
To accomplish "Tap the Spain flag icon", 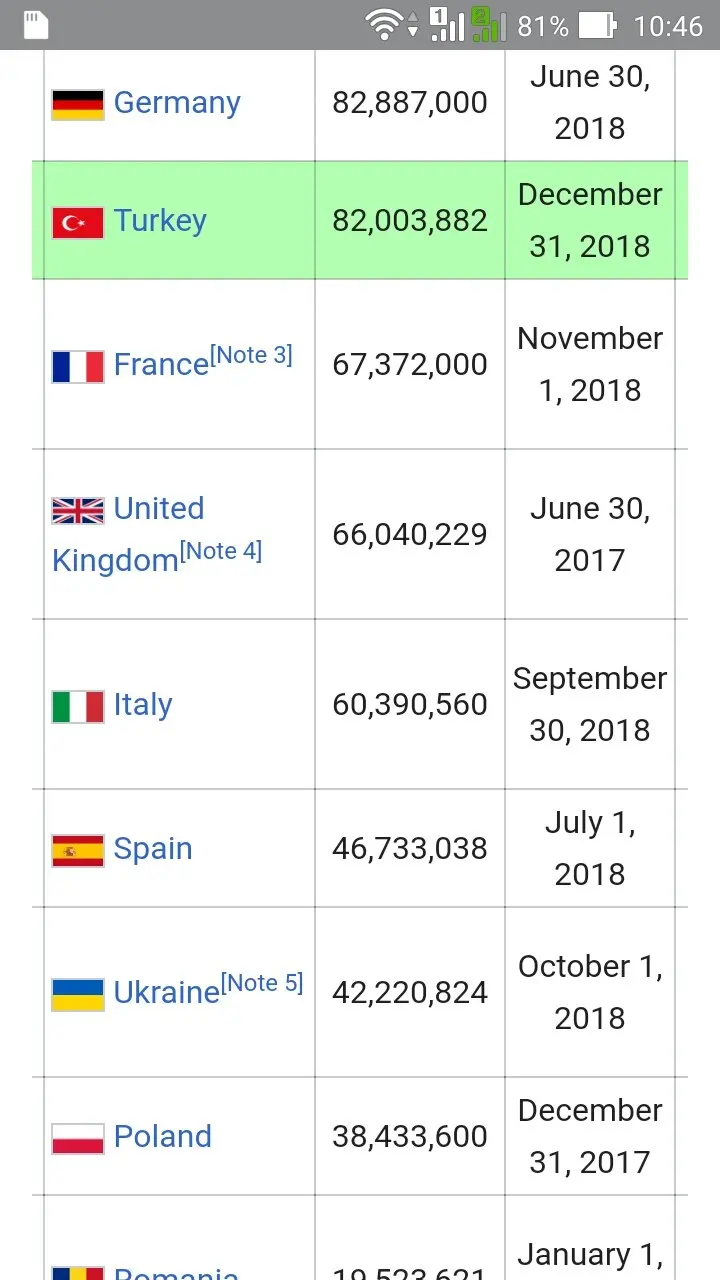I will click(78, 850).
